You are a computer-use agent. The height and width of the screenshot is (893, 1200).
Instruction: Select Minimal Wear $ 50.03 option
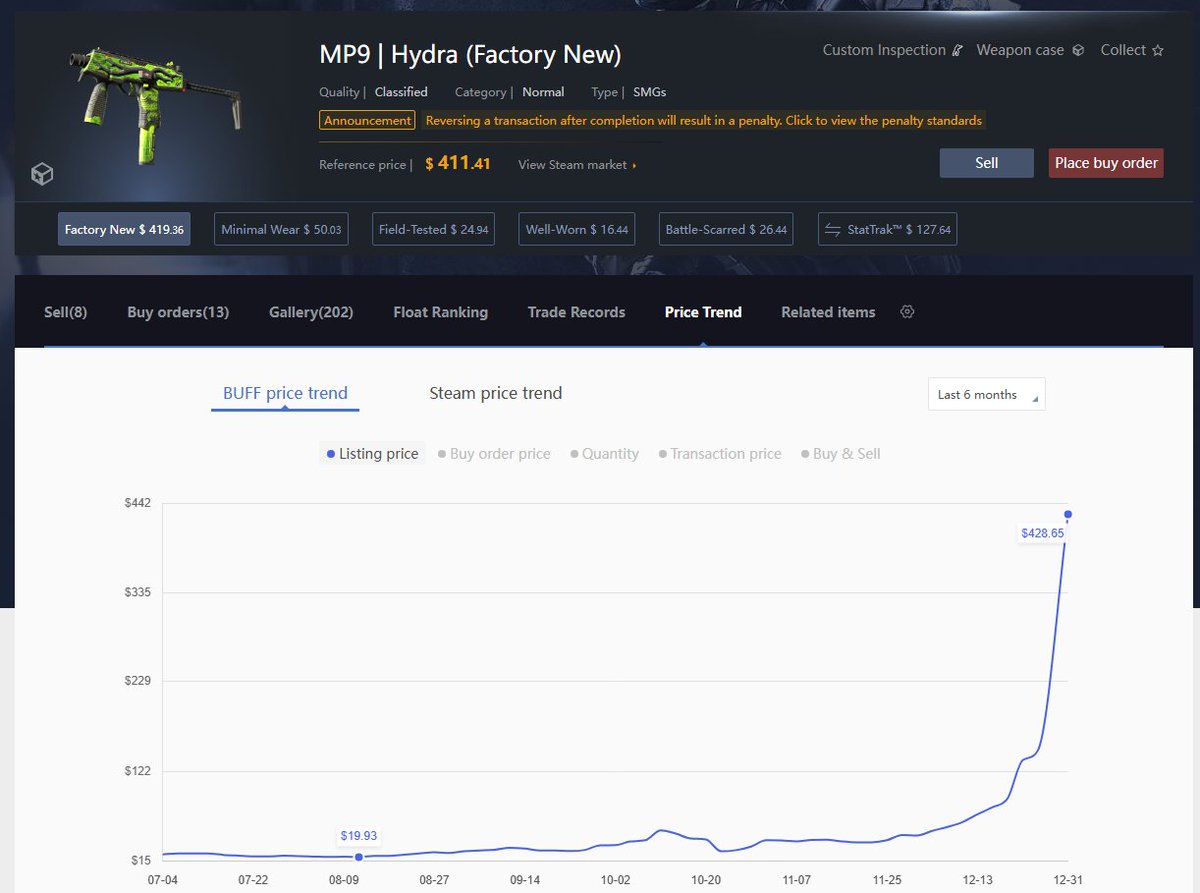coord(281,229)
